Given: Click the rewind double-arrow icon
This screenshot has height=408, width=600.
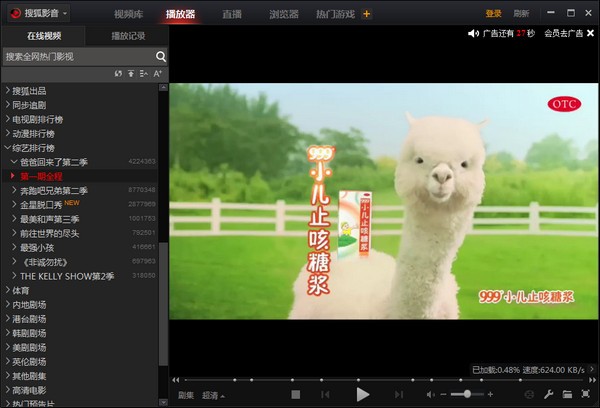Looking at the screenshot, I should point(176,380).
